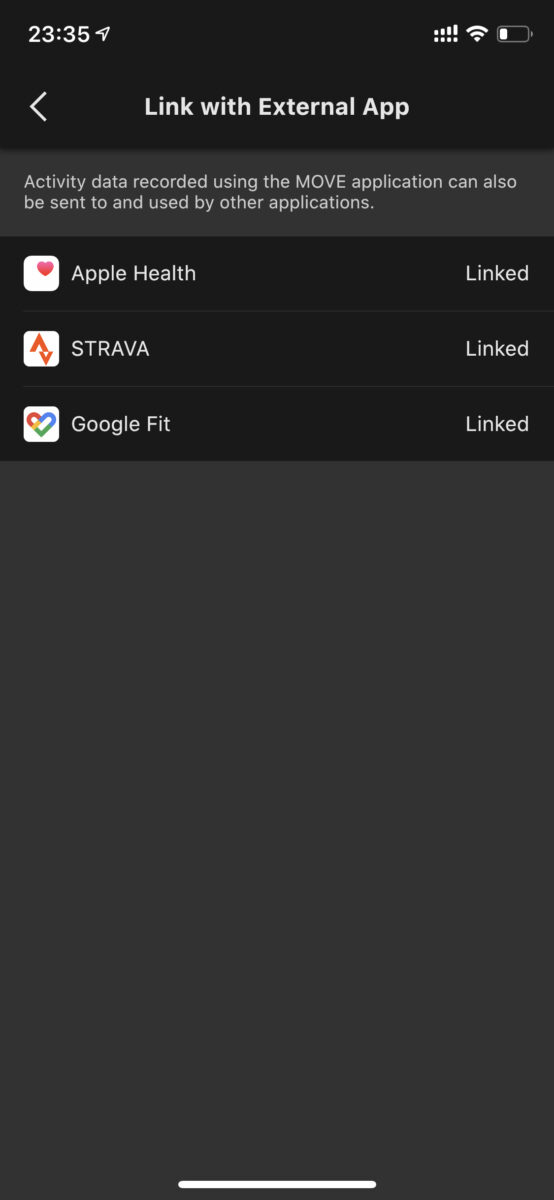554x1200 pixels.
Task: Tap the battery status icon
Action: click(514, 34)
